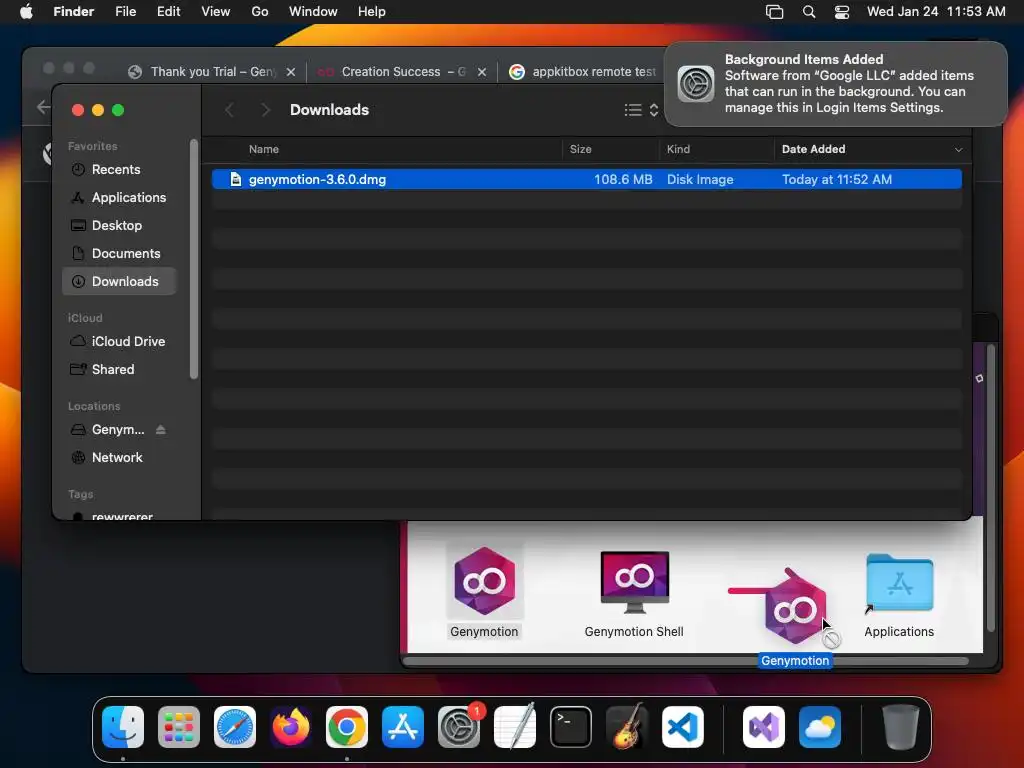Screen dimensions: 1024x768
Task: Open Spotlight search in the menu bar
Action: pyautogui.click(x=808, y=12)
